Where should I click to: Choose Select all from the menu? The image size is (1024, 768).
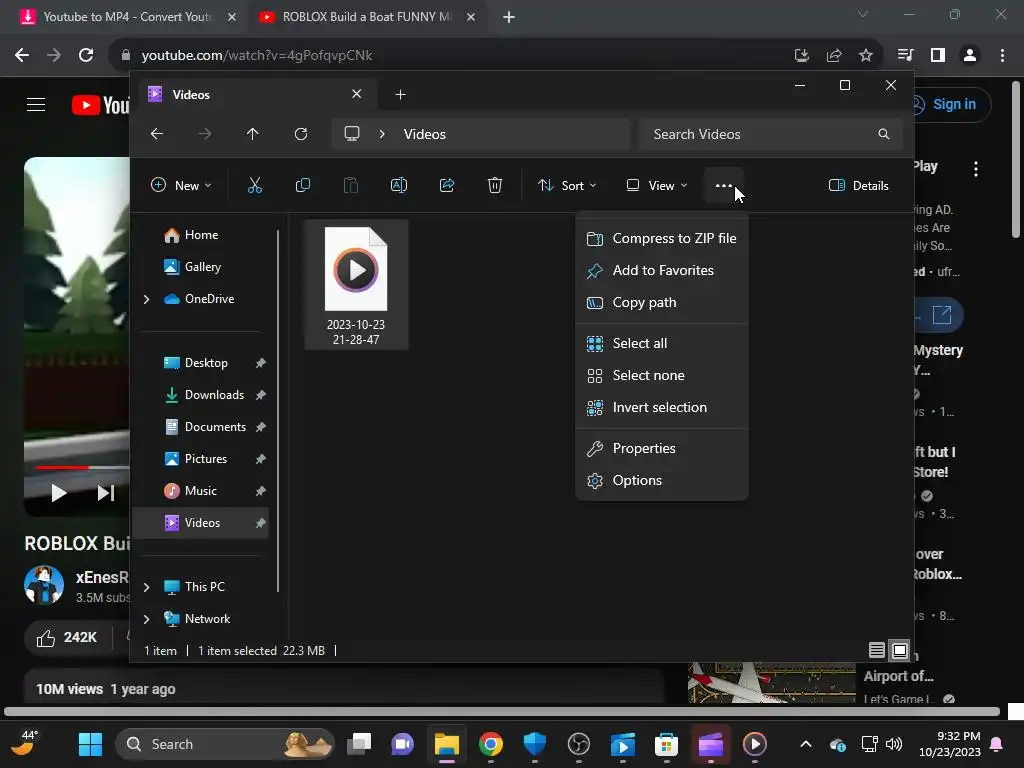pyautogui.click(x=662, y=344)
